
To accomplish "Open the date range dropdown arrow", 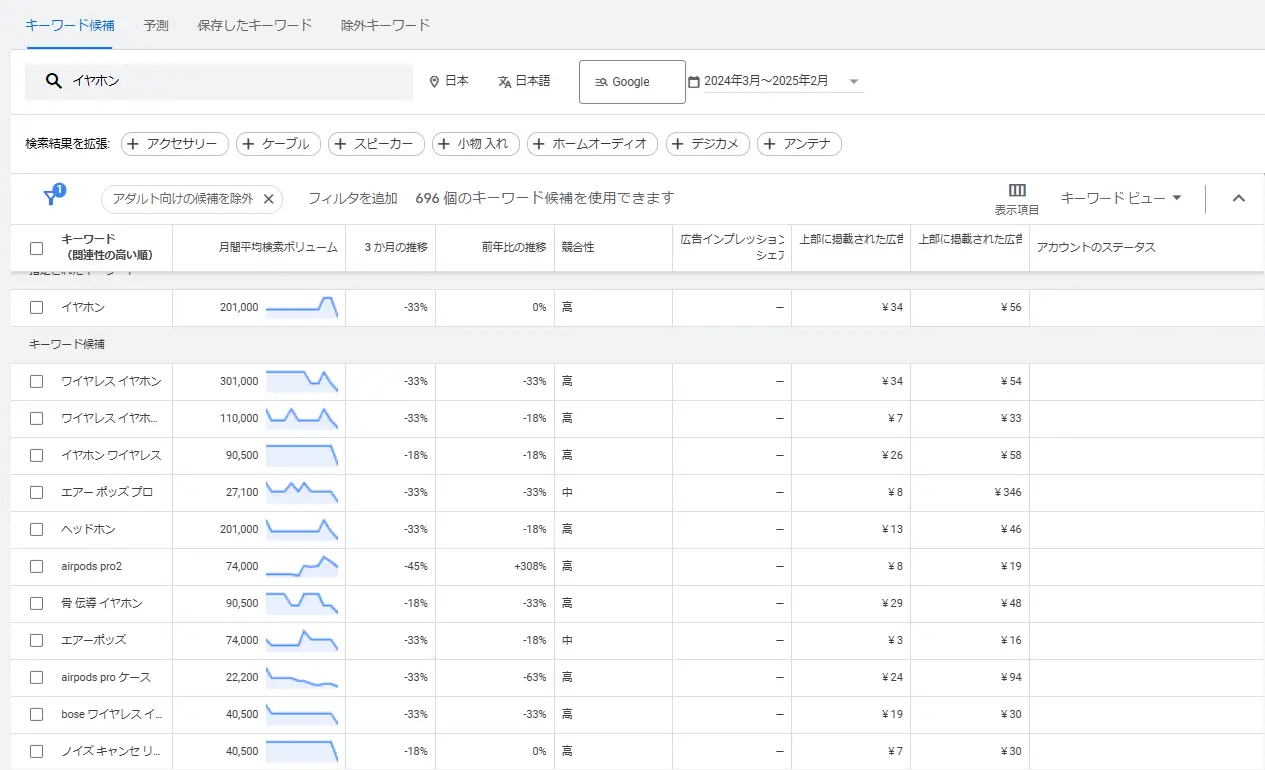I will pos(854,82).
